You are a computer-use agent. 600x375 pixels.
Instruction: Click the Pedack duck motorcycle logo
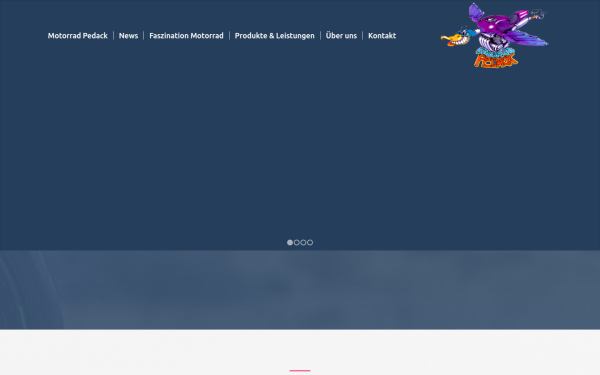(x=494, y=35)
